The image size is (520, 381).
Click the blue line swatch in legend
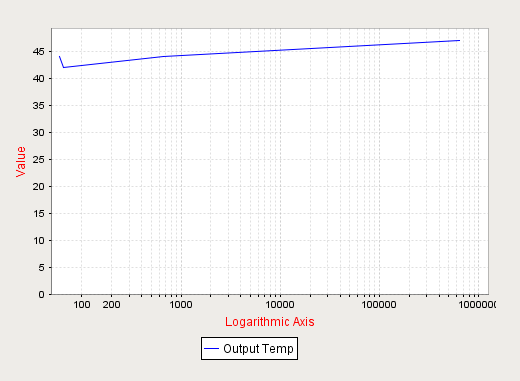pyautogui.click(x=211, y=349)
